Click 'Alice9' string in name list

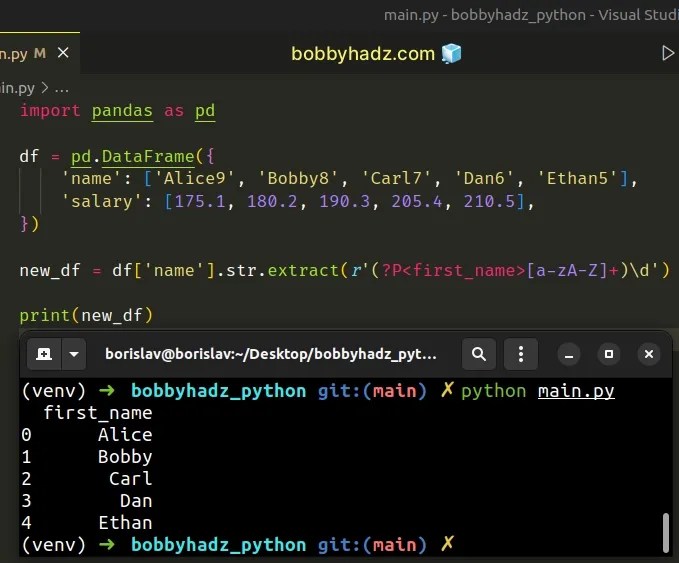[194, 178]
